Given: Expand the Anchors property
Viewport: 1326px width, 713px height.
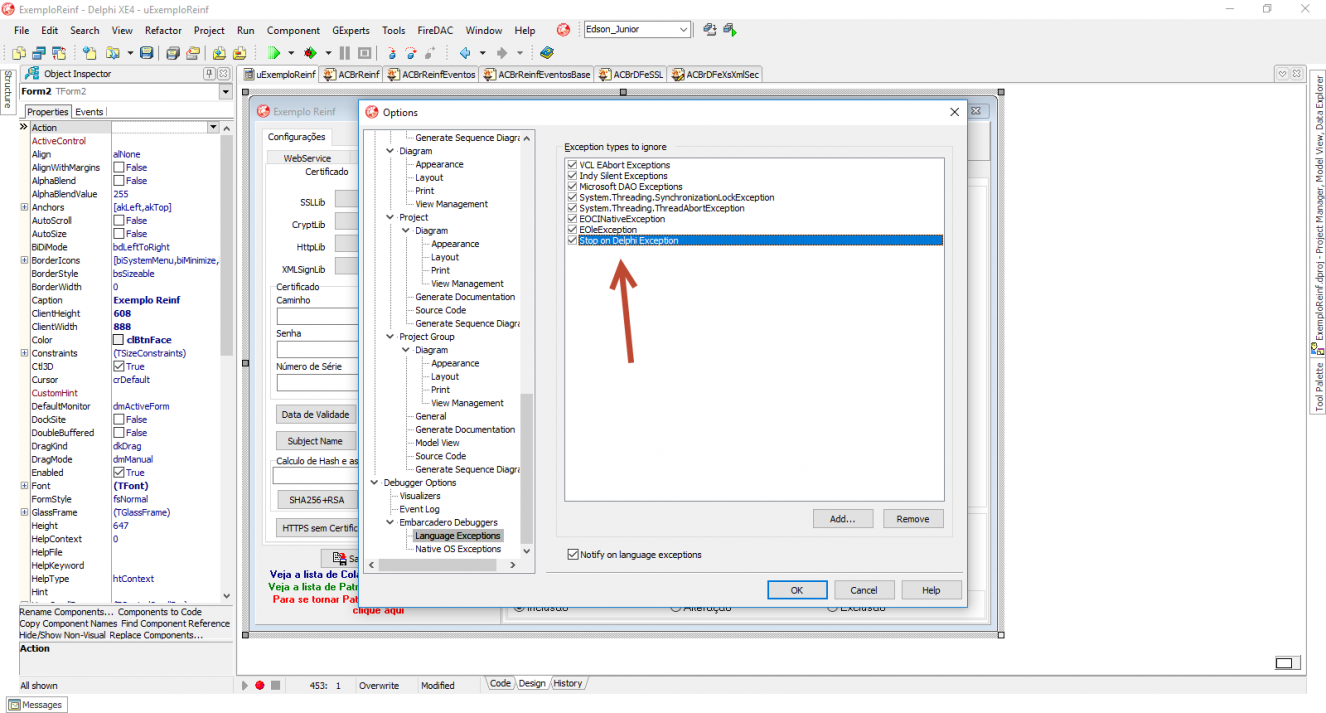Looking at the screenshot, I should (23, 207).
